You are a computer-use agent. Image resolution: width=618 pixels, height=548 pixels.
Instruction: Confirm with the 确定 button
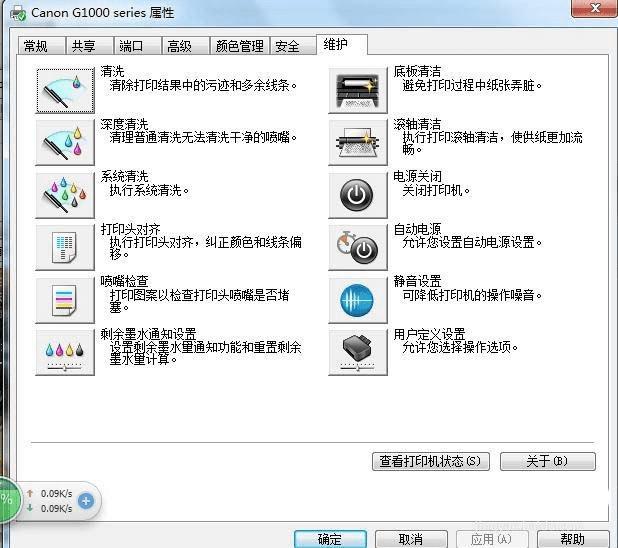pyautogui.click(x=330, y=539)
